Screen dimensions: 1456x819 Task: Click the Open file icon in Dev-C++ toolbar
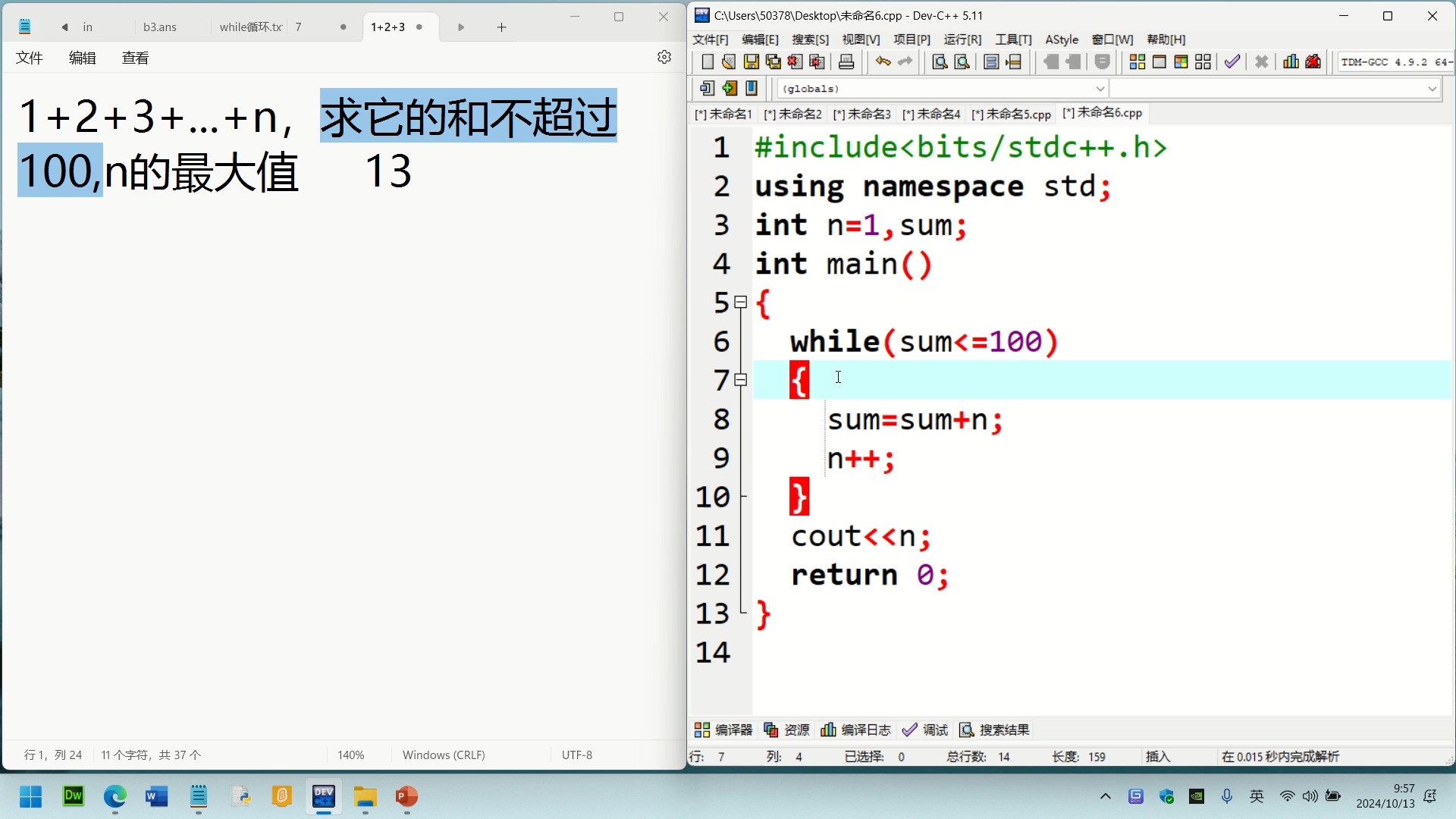coord(729,62)
